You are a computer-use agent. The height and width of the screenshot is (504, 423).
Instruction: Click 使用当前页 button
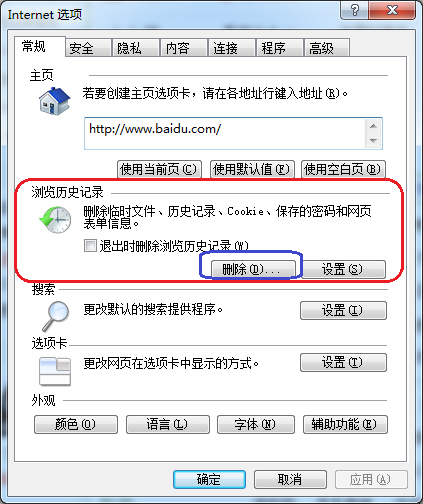click(159, 169)
